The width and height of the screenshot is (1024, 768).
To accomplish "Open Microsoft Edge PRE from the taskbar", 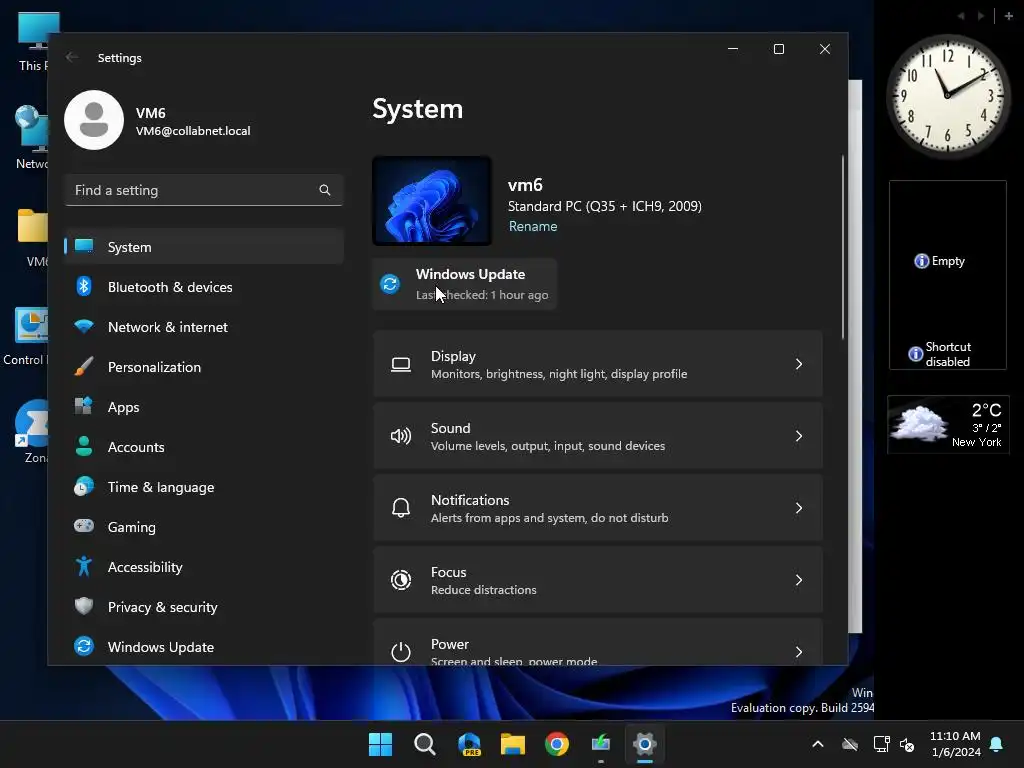I will (469, 744).
